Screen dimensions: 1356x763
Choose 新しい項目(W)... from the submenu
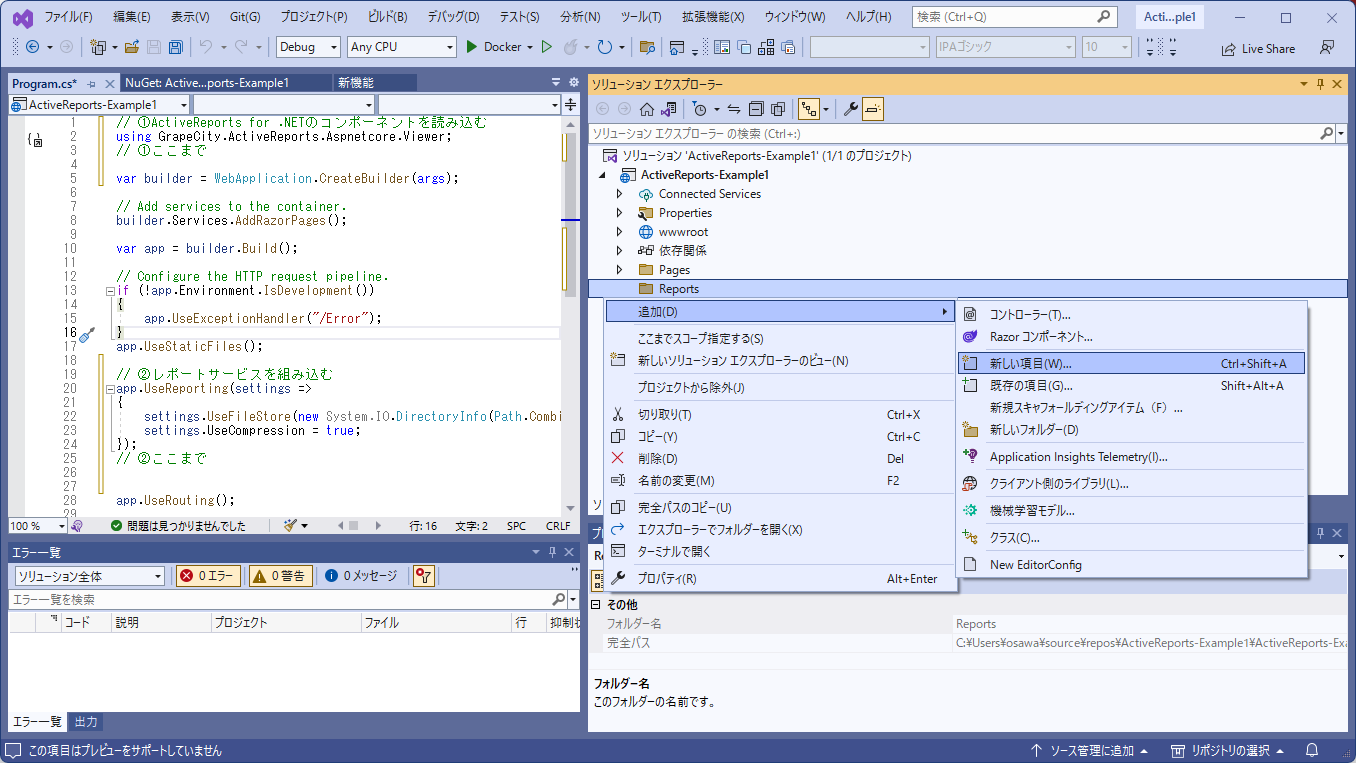coord(1131,364)
